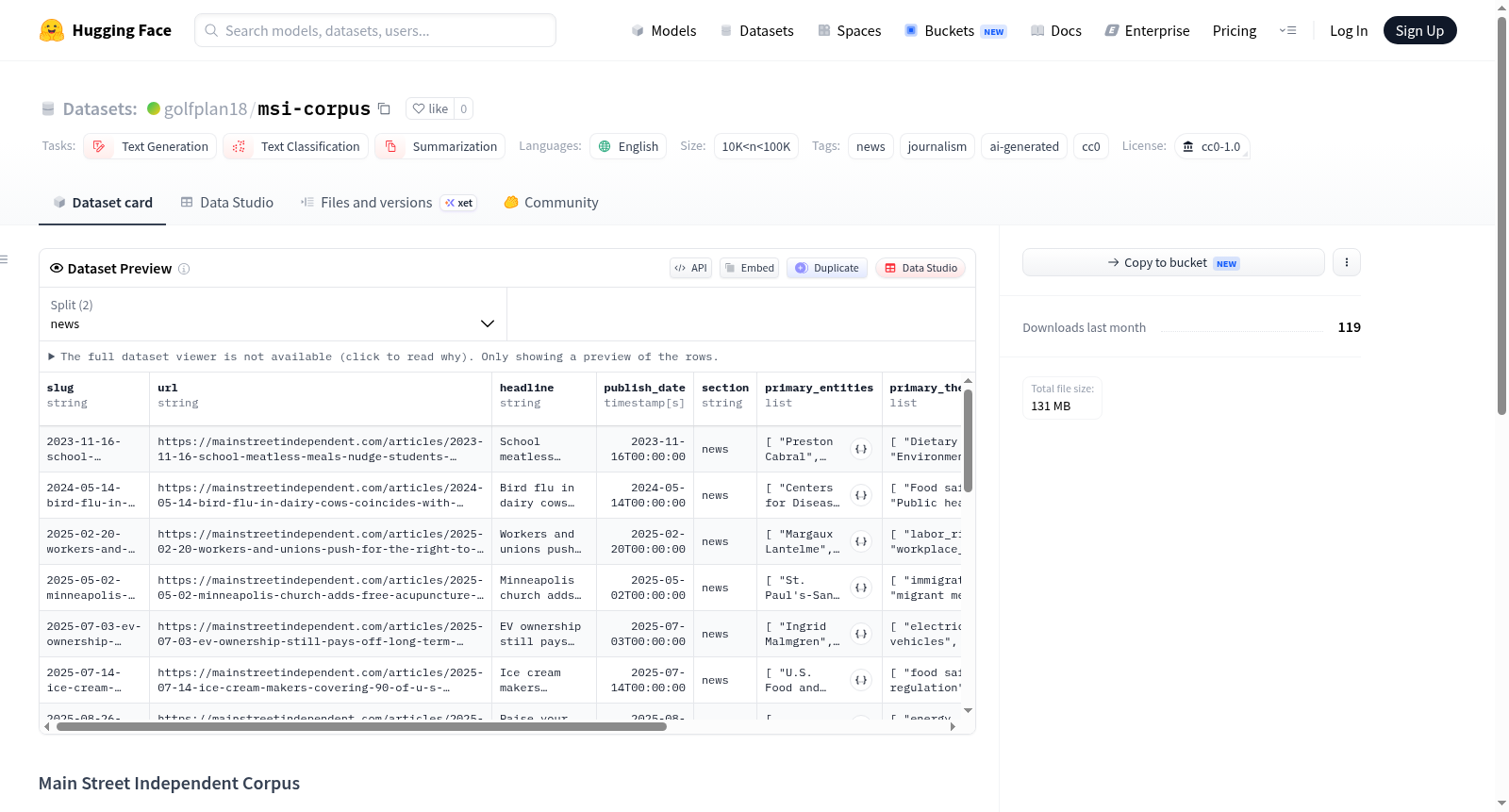This screenshot has width=1509, height=812.
Task: Go to the Pricing page
Action: tap(1235, 30)
